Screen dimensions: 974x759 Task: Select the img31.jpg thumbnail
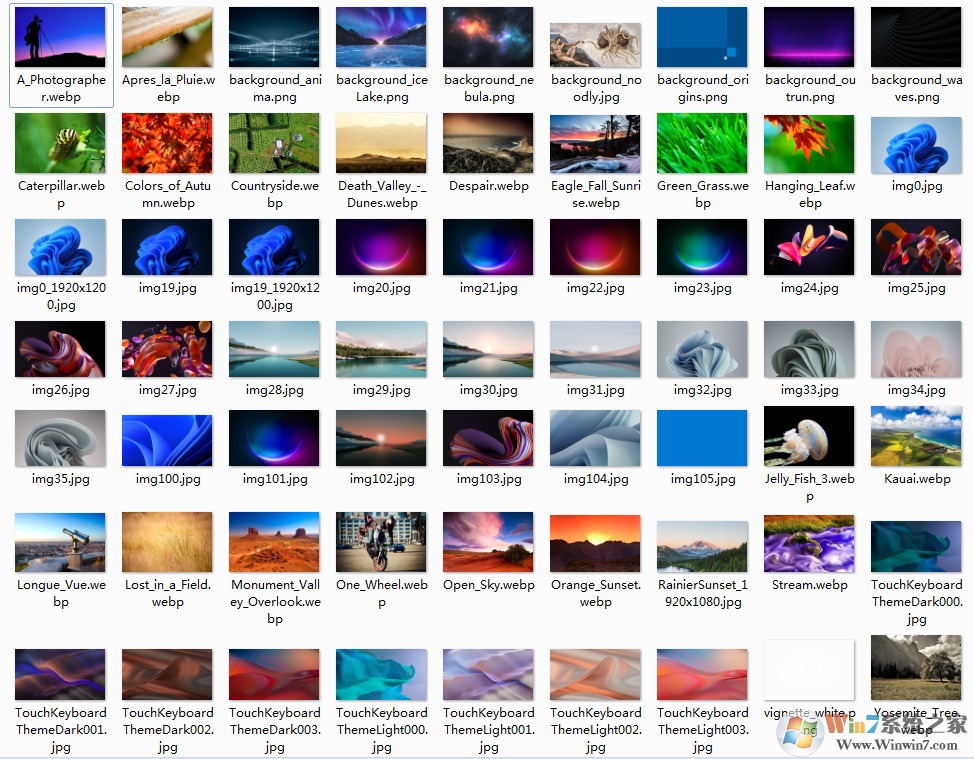595,350
